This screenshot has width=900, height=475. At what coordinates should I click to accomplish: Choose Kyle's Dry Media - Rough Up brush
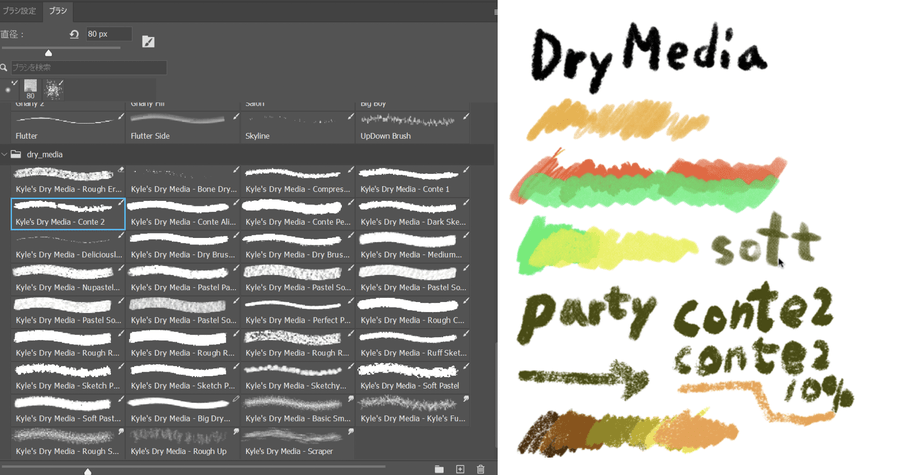(x=183, y=442)
